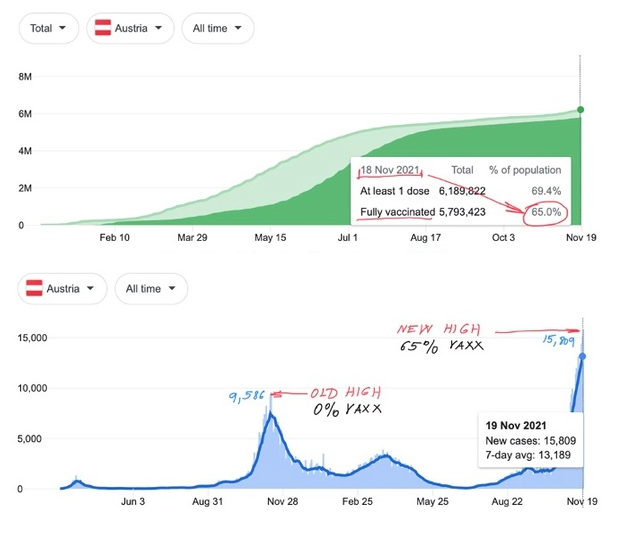Click the Jul 1 x-axis label
The height and width of the screenshot is (536, 625).
tap(348, 239)
